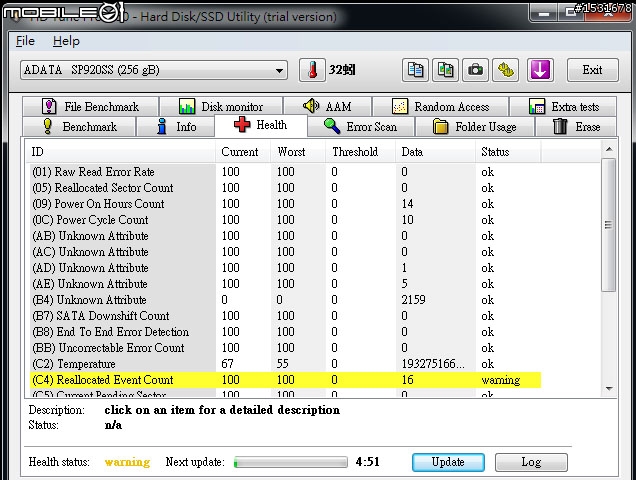Viewport: 636px width, 480px height.
Task: Click the camera save screenshot icon
Action: point(475,70)
